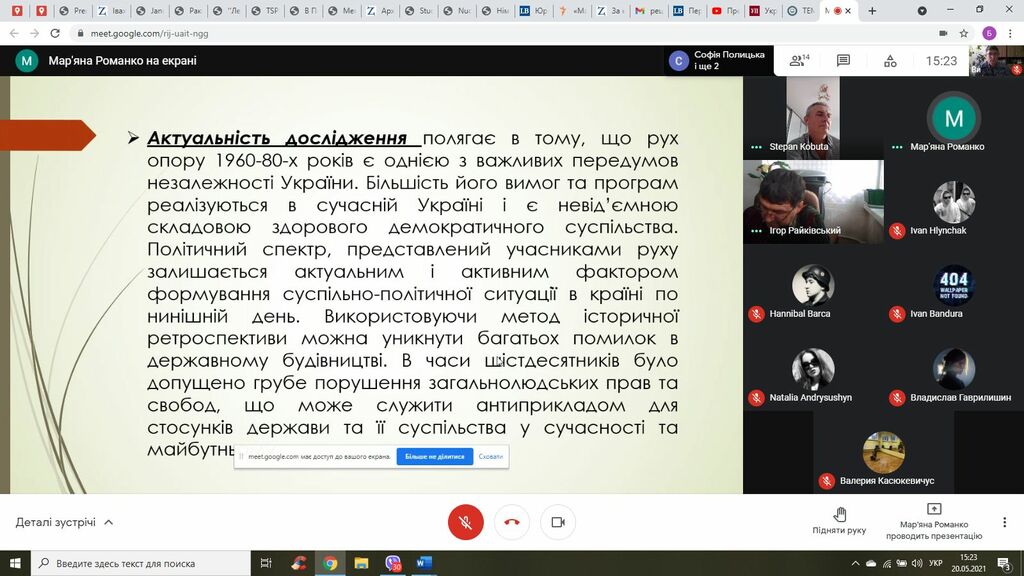This screenshot has width=1024, height=576.
Task: Open the activities shapes icon
Action: click(x=890, y=61)
